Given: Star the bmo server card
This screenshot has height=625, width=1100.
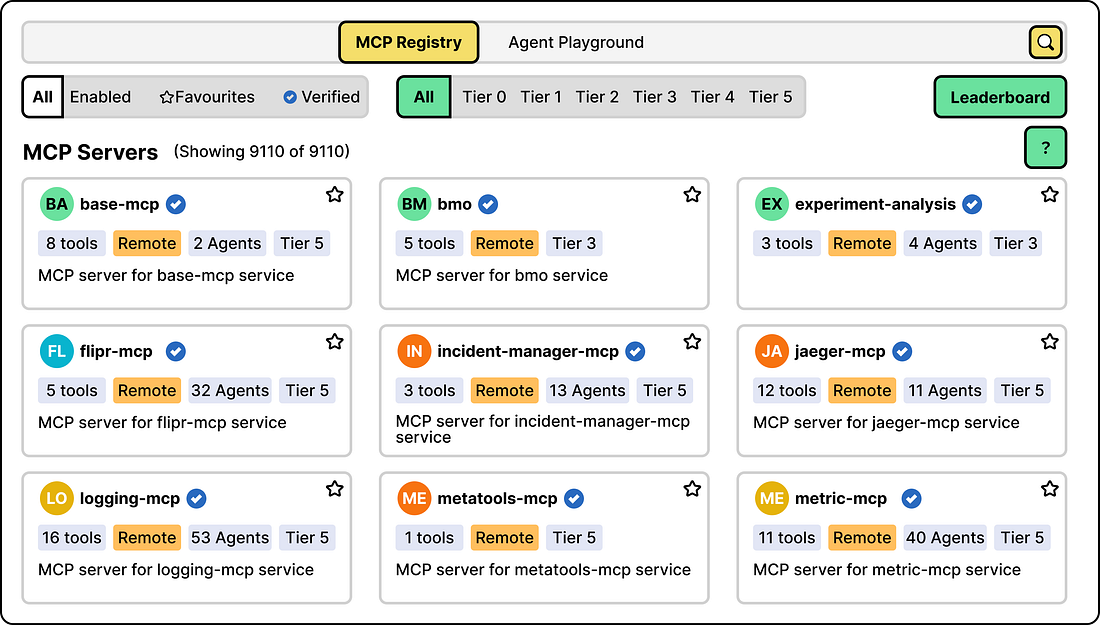Looking at the screenshot, I should [692, 194].
